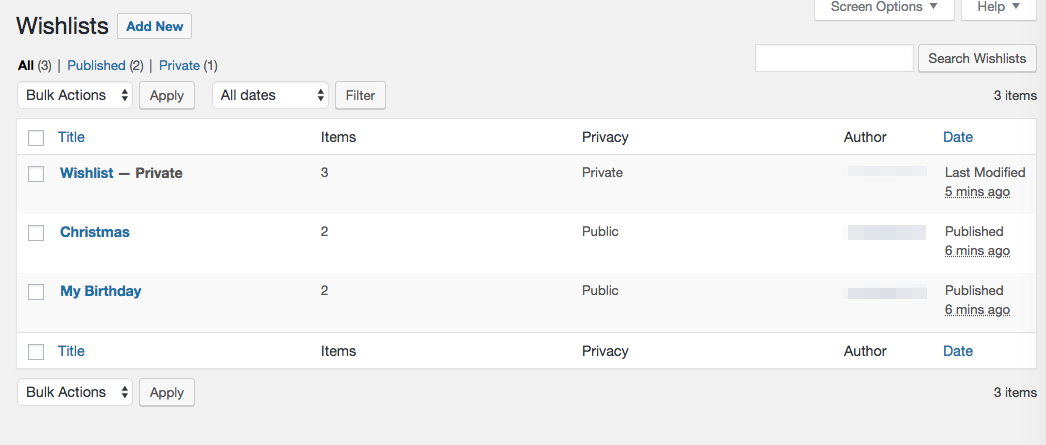Open the Help tab
This screenshot has height=445, width=1046.
(x=998, y=8)
